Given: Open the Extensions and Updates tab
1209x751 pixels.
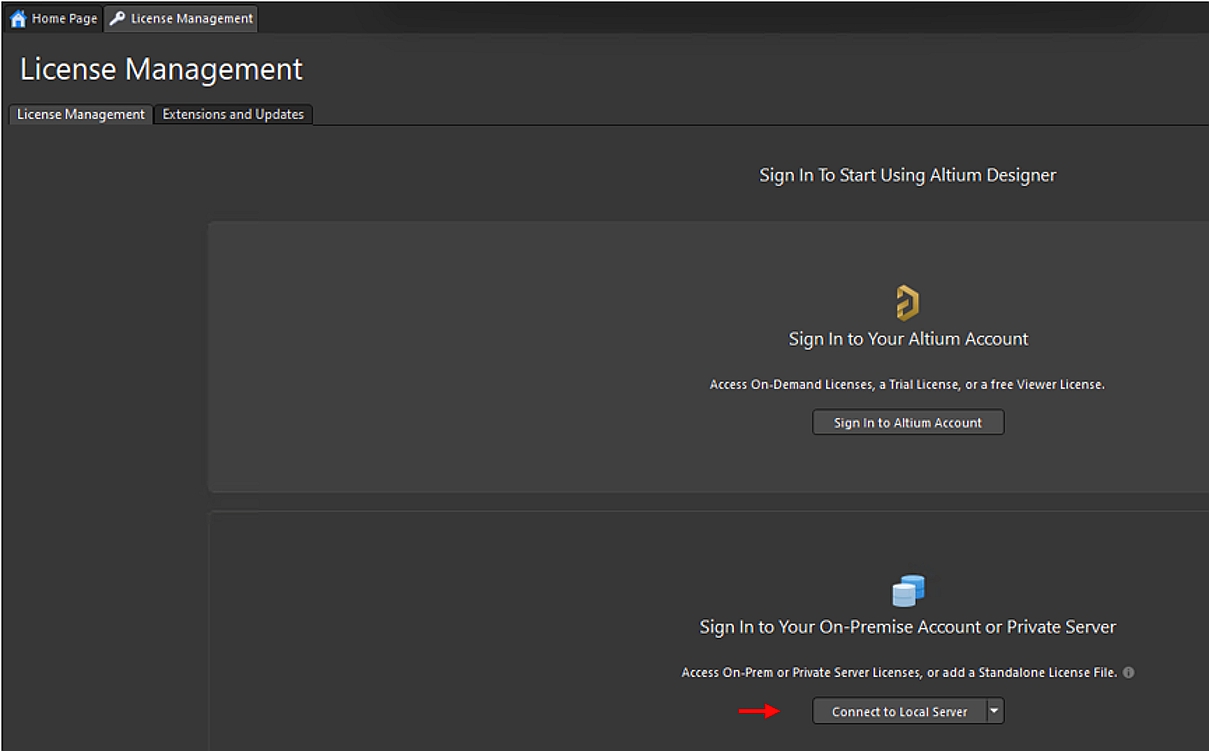Looking at the screenshot, I should [233, 115].
